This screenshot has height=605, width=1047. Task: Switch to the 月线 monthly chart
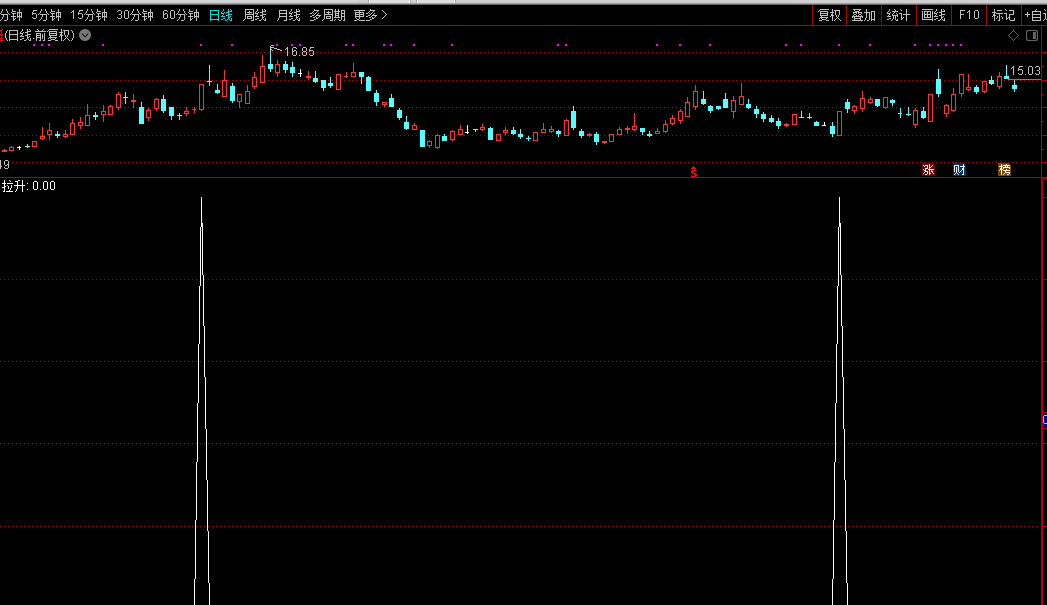click(288, 15)
